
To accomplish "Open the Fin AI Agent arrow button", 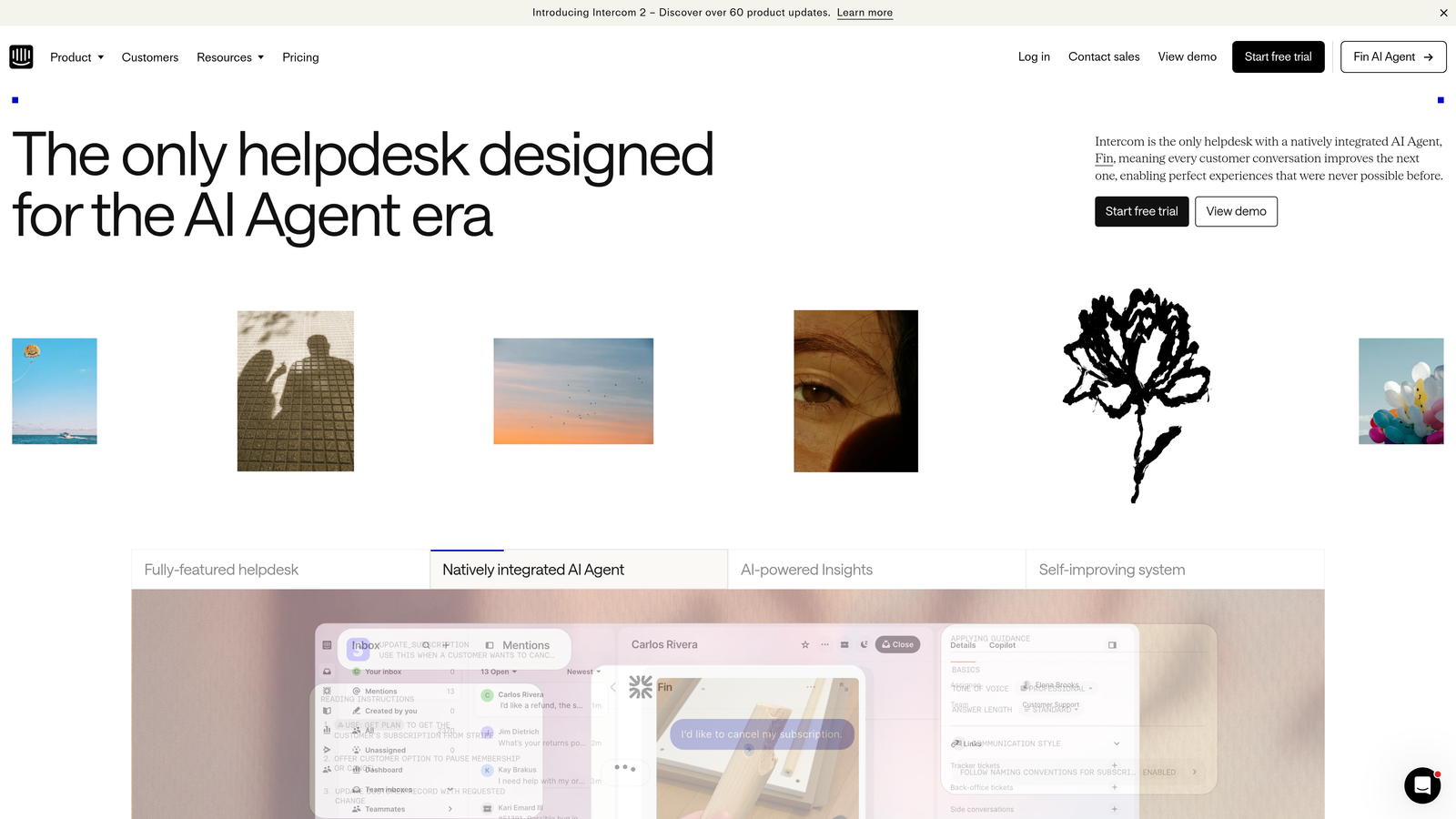I will point(1393,56).
